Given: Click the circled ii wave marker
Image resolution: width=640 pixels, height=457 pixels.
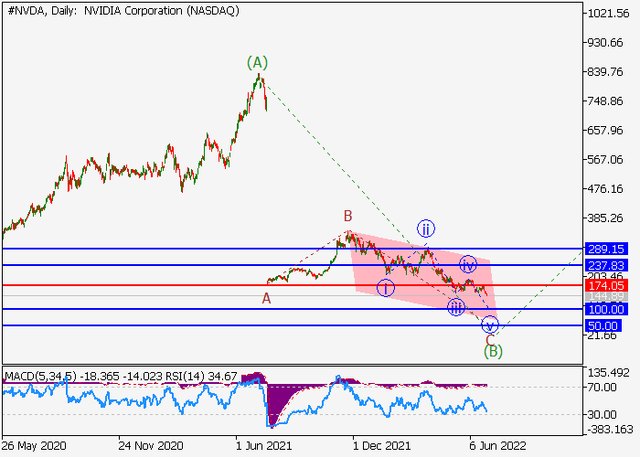Looking at the screenshot, I should [x=426, y=229].
